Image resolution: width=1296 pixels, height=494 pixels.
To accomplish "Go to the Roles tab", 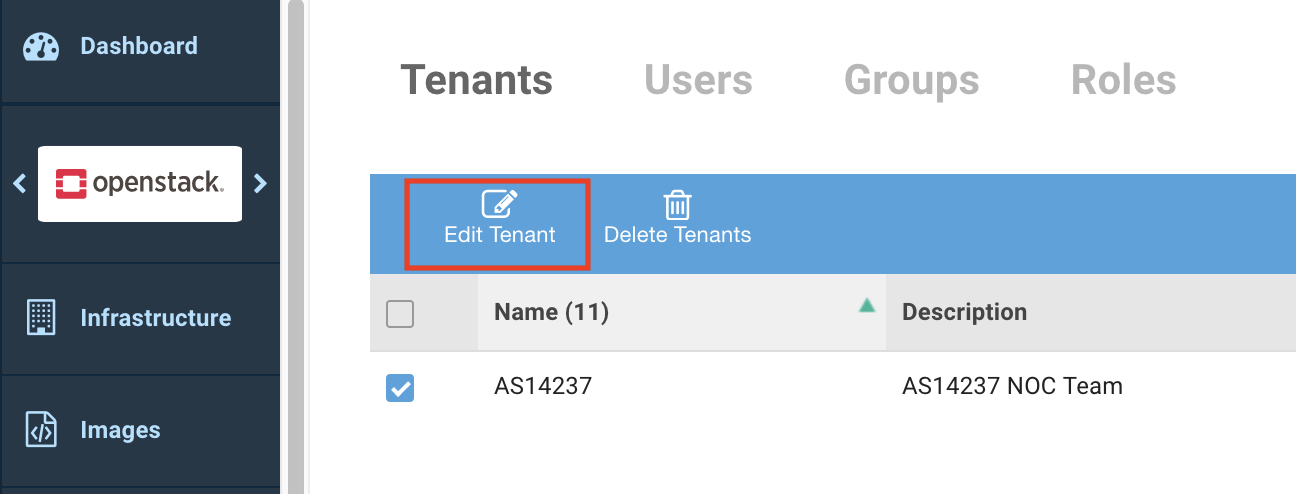I will click(x=1123, y=80).
